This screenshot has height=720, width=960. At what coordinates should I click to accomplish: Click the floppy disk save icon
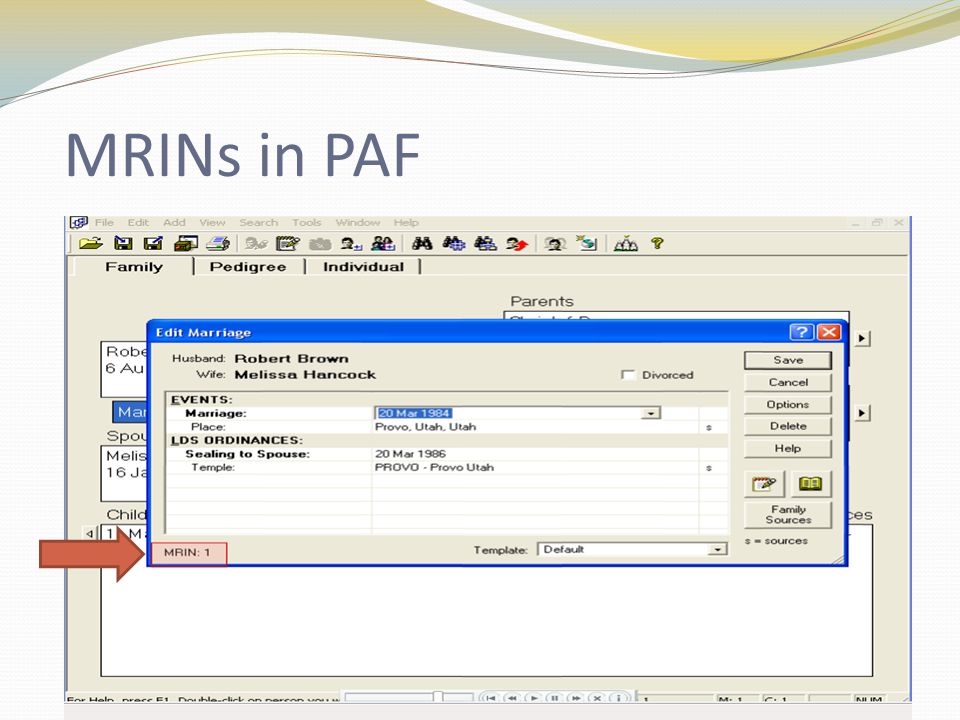(123, 244)
